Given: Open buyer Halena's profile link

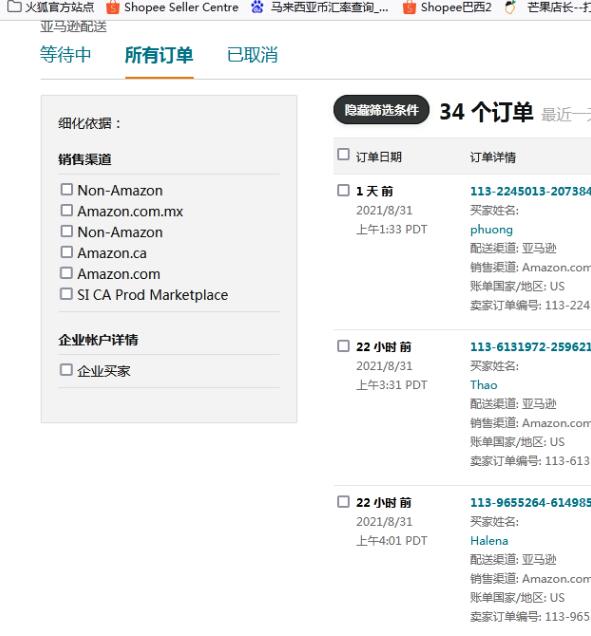Looking at the screenshot, I should pos(489,541).
